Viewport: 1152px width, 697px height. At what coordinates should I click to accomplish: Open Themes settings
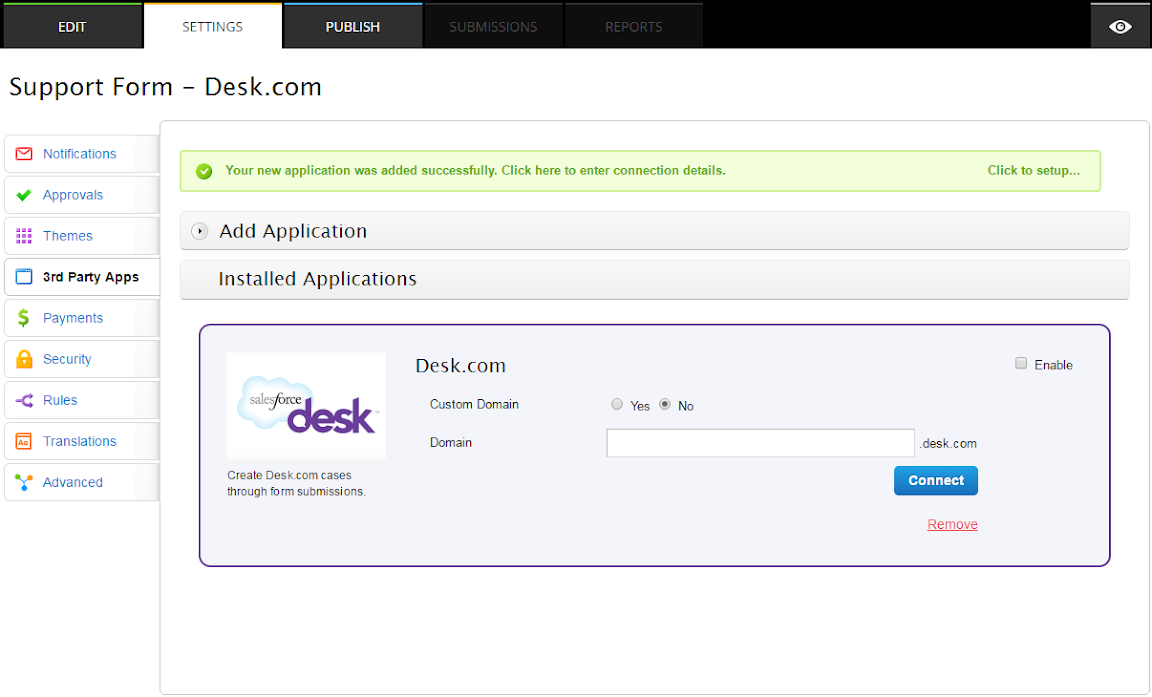(x=82, y=236)
